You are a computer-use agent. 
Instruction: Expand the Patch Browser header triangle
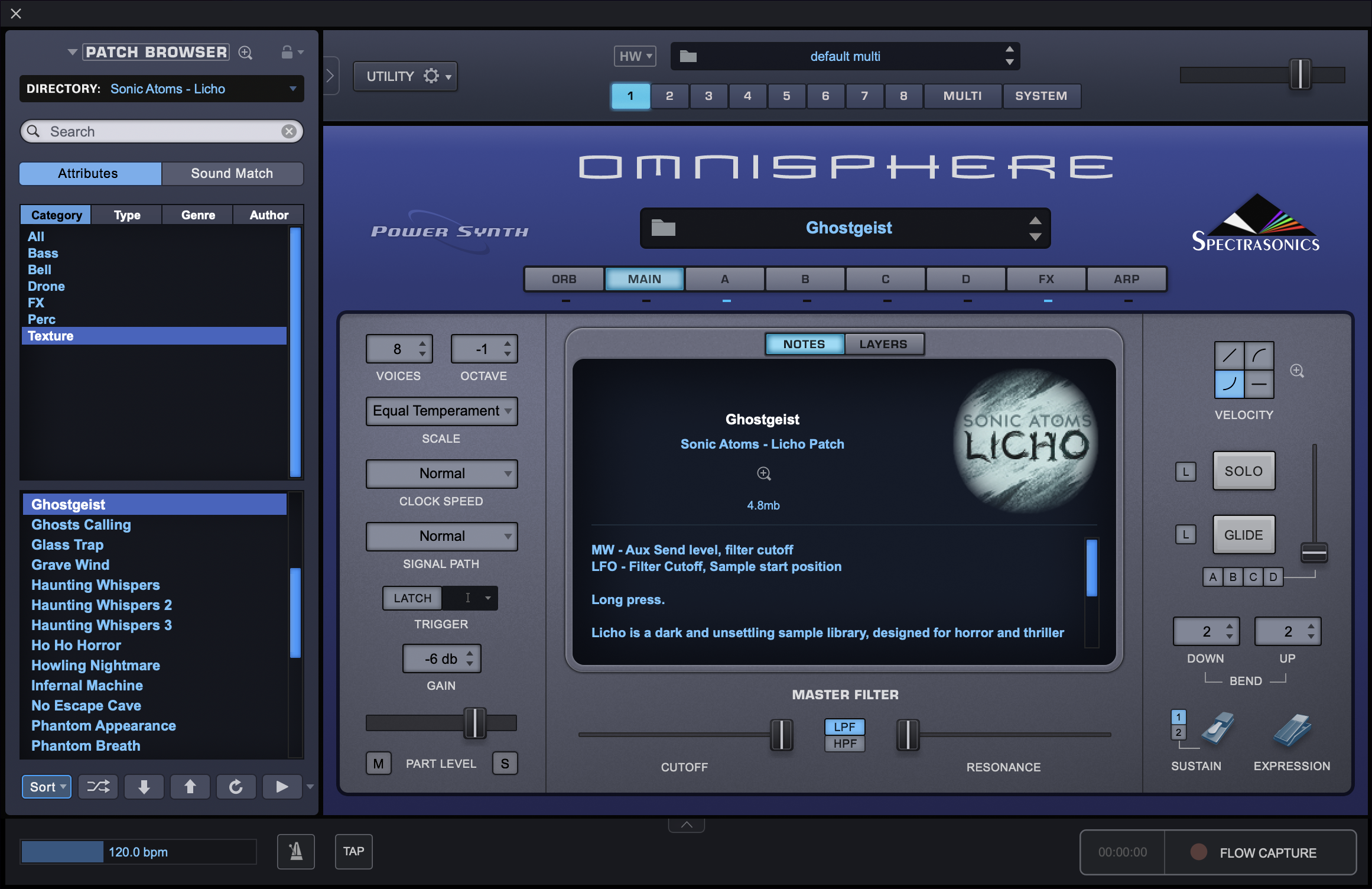point(73,53)
